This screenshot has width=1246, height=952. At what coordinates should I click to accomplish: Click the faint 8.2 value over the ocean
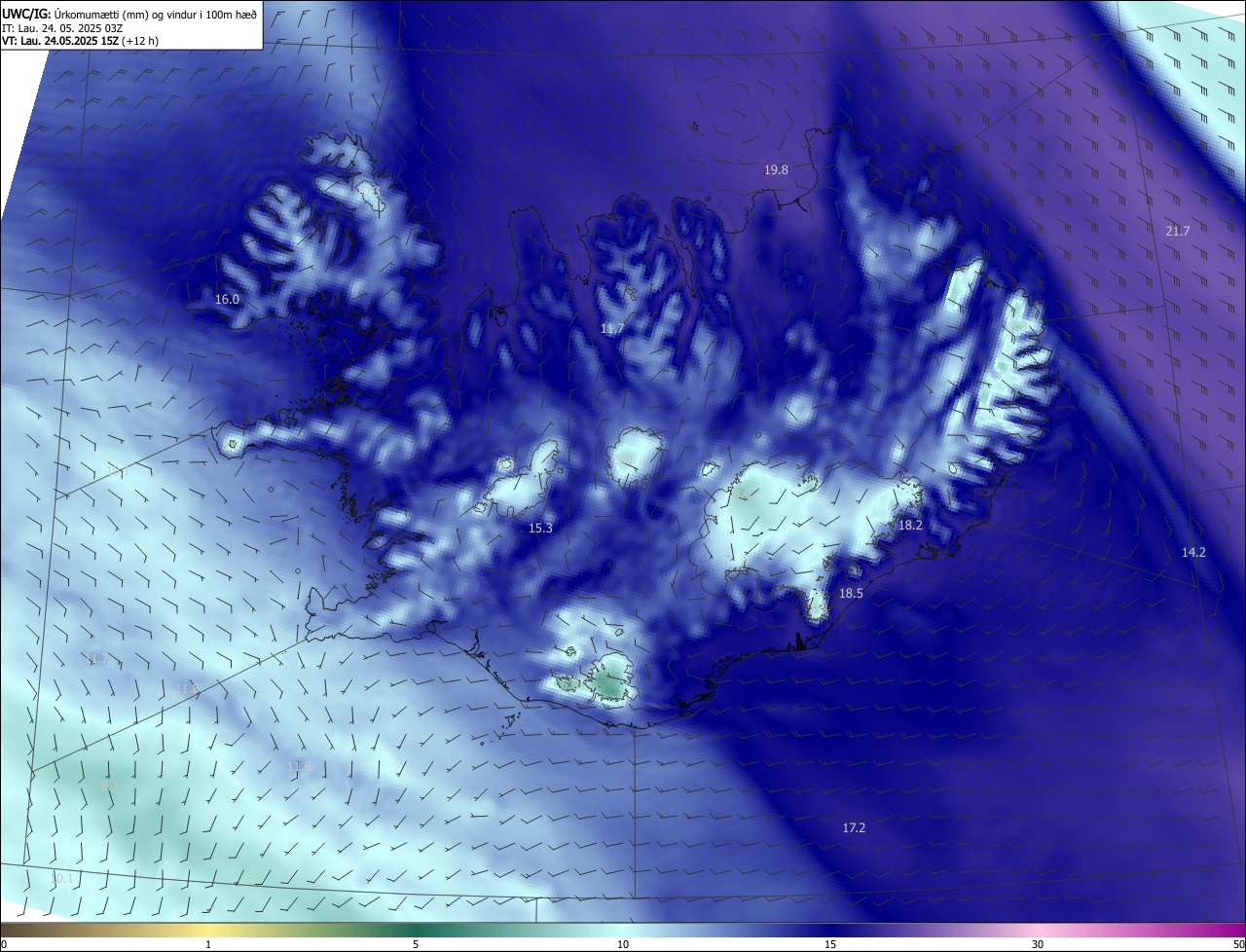pos(109,785)
